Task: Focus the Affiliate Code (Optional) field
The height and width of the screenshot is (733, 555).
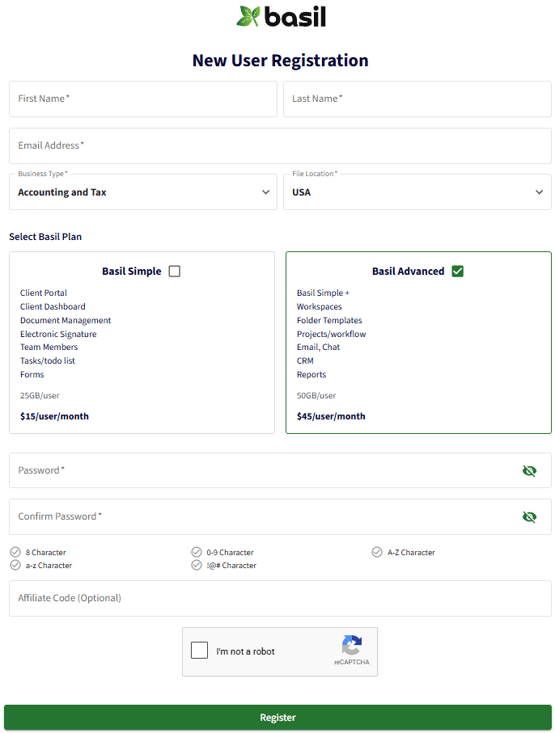Action: tap(280, 598)
